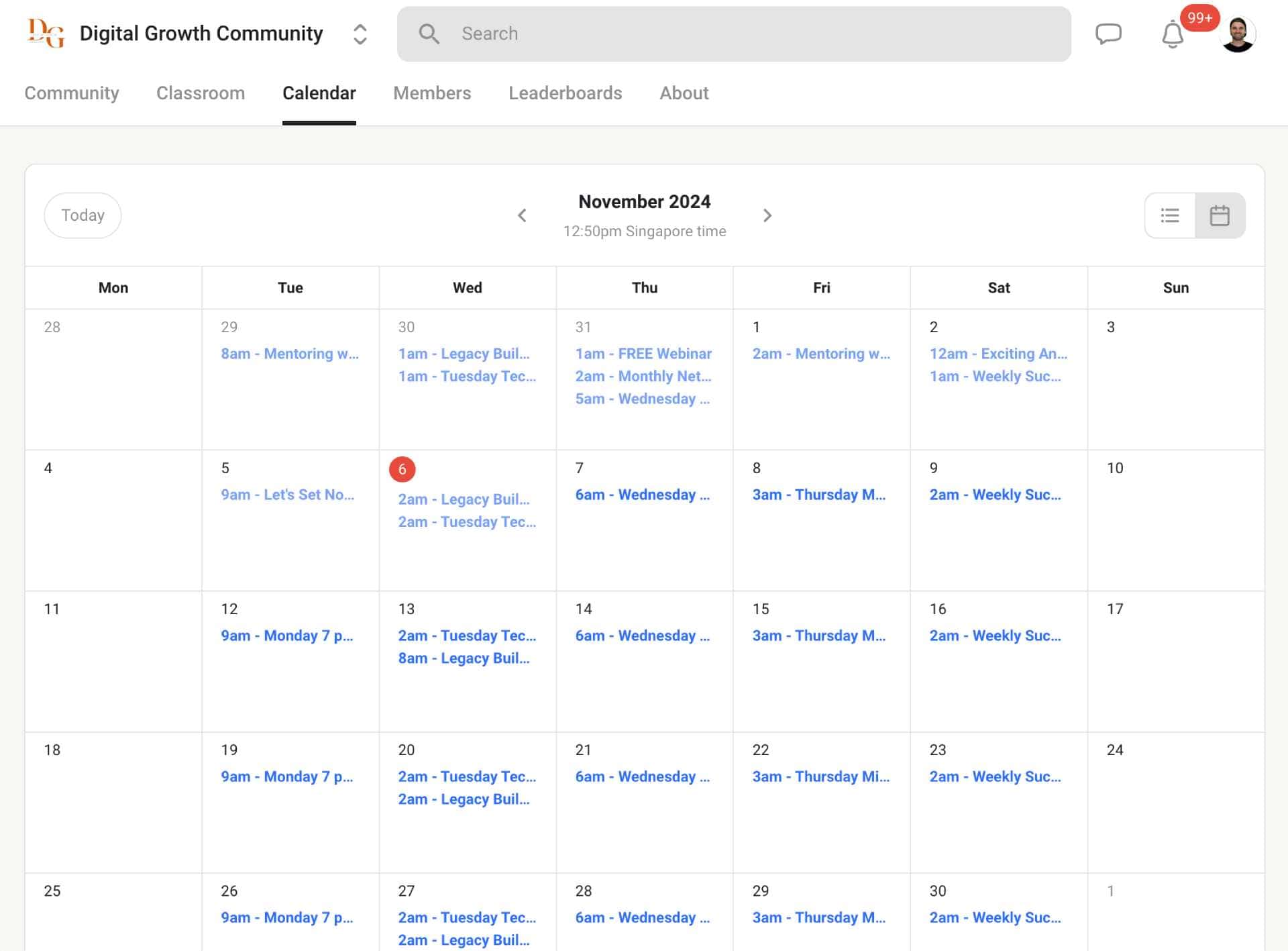Open the Leaderboards tab

click(x=565, y=93)
